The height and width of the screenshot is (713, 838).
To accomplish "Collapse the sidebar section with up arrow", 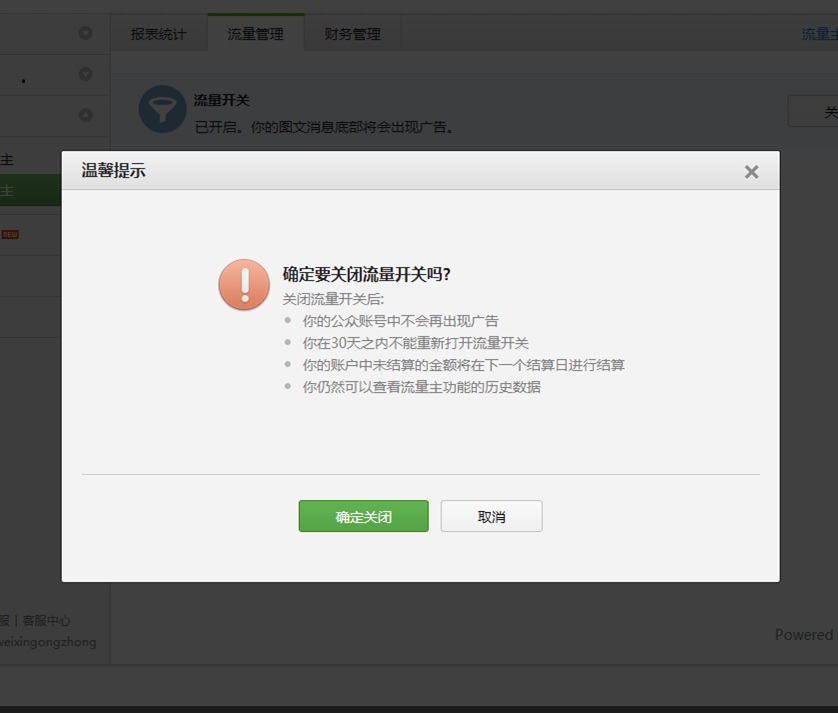I will click(85, 115).
